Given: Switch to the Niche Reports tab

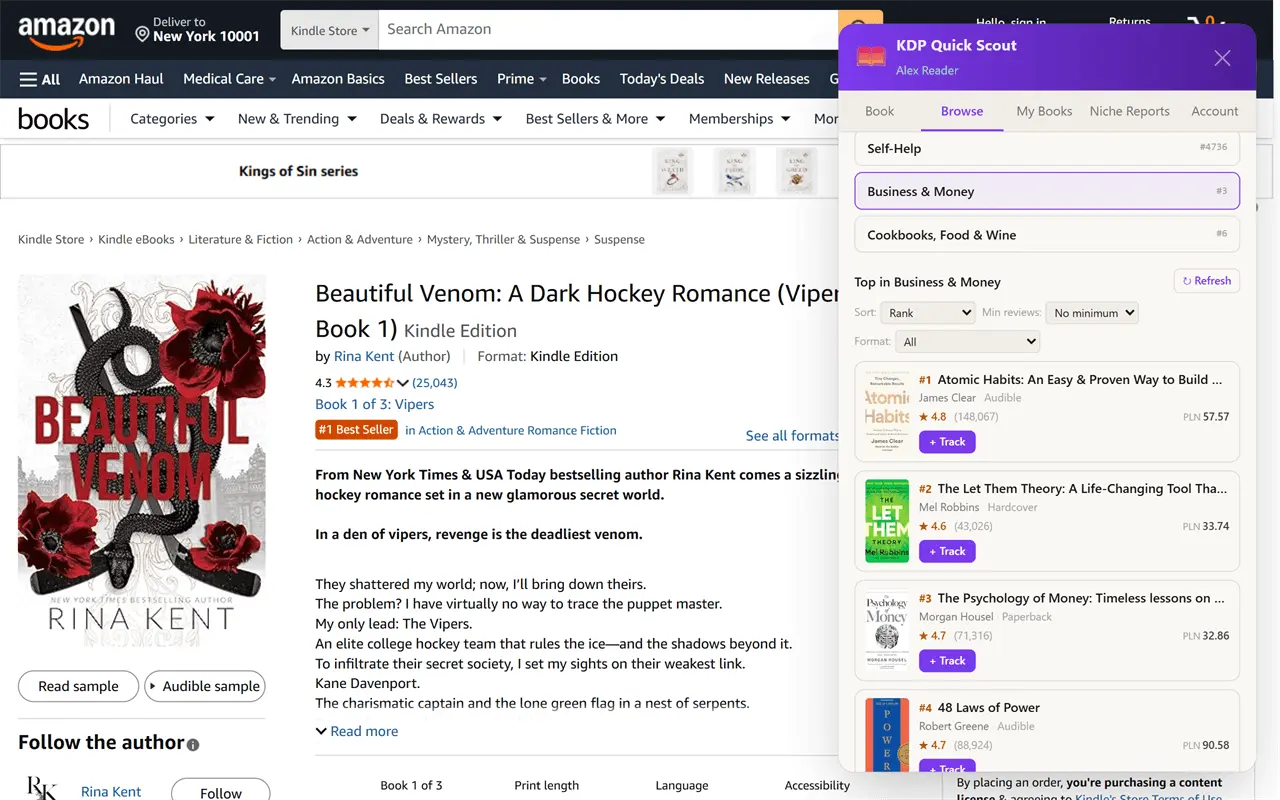Looking at the screenshot, I should (1129, 111).
